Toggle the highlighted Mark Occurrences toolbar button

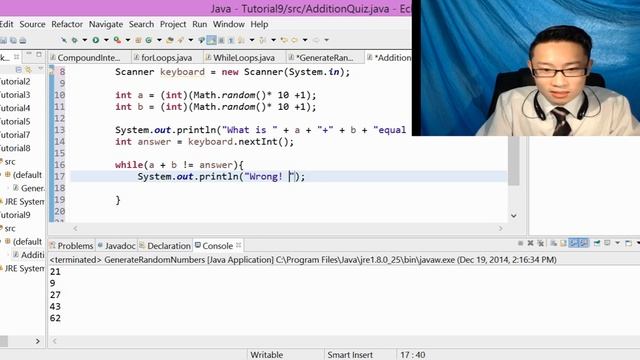[211, 40]
